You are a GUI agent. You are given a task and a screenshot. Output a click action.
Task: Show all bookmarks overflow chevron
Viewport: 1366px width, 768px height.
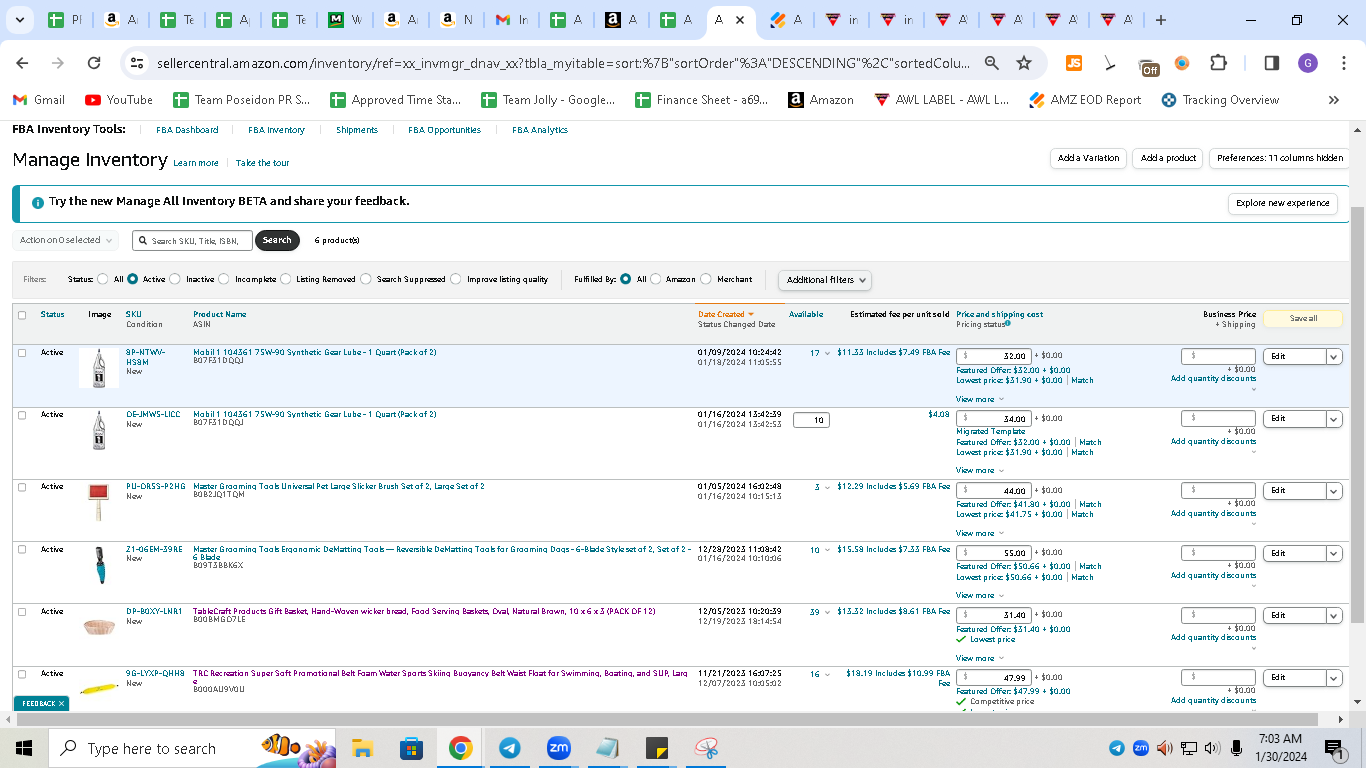coord(1333,100)
